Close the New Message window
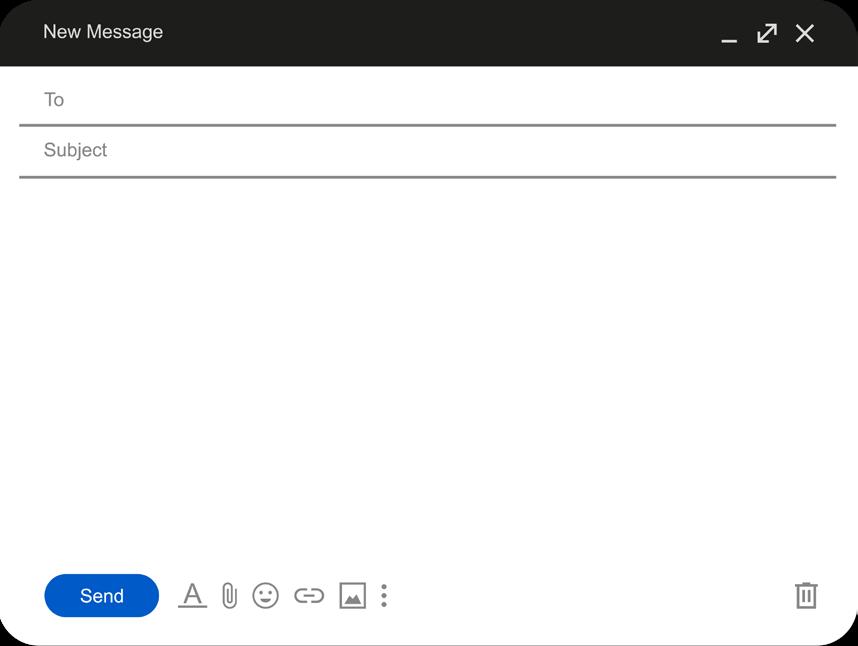 point(805,33)
